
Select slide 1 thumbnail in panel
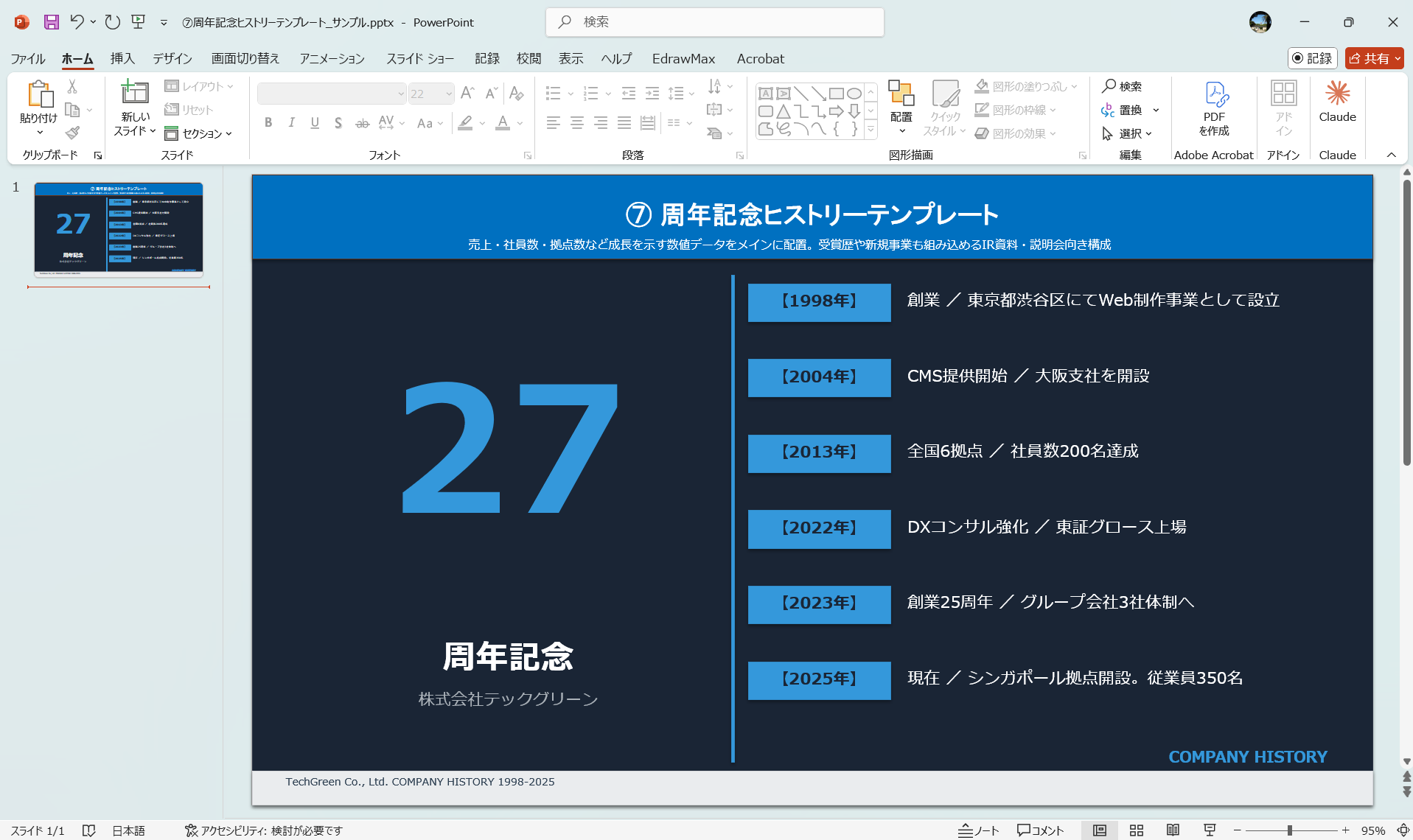click(118, 229)
